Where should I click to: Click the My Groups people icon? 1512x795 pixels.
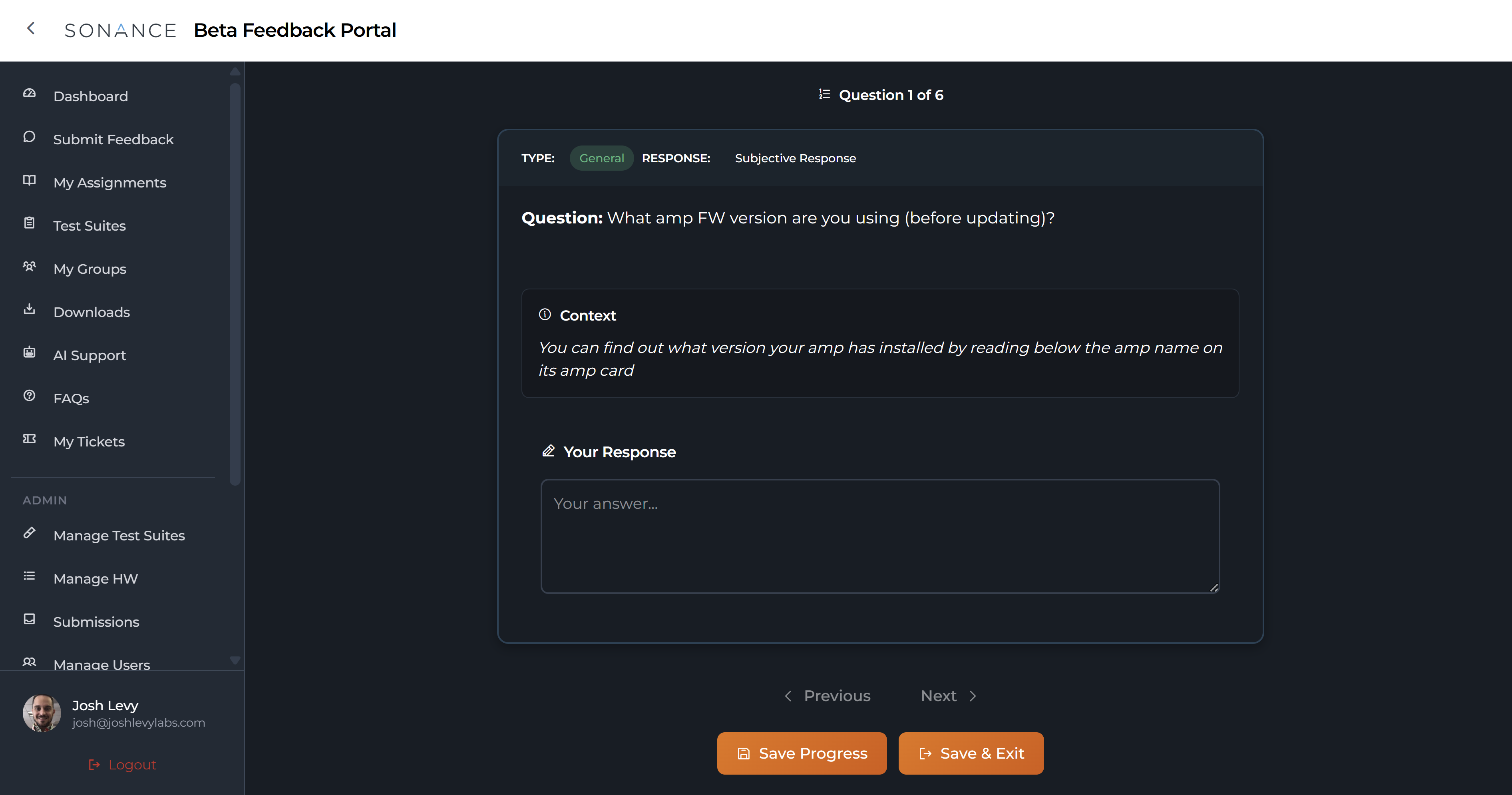click(x=29, y=267)
